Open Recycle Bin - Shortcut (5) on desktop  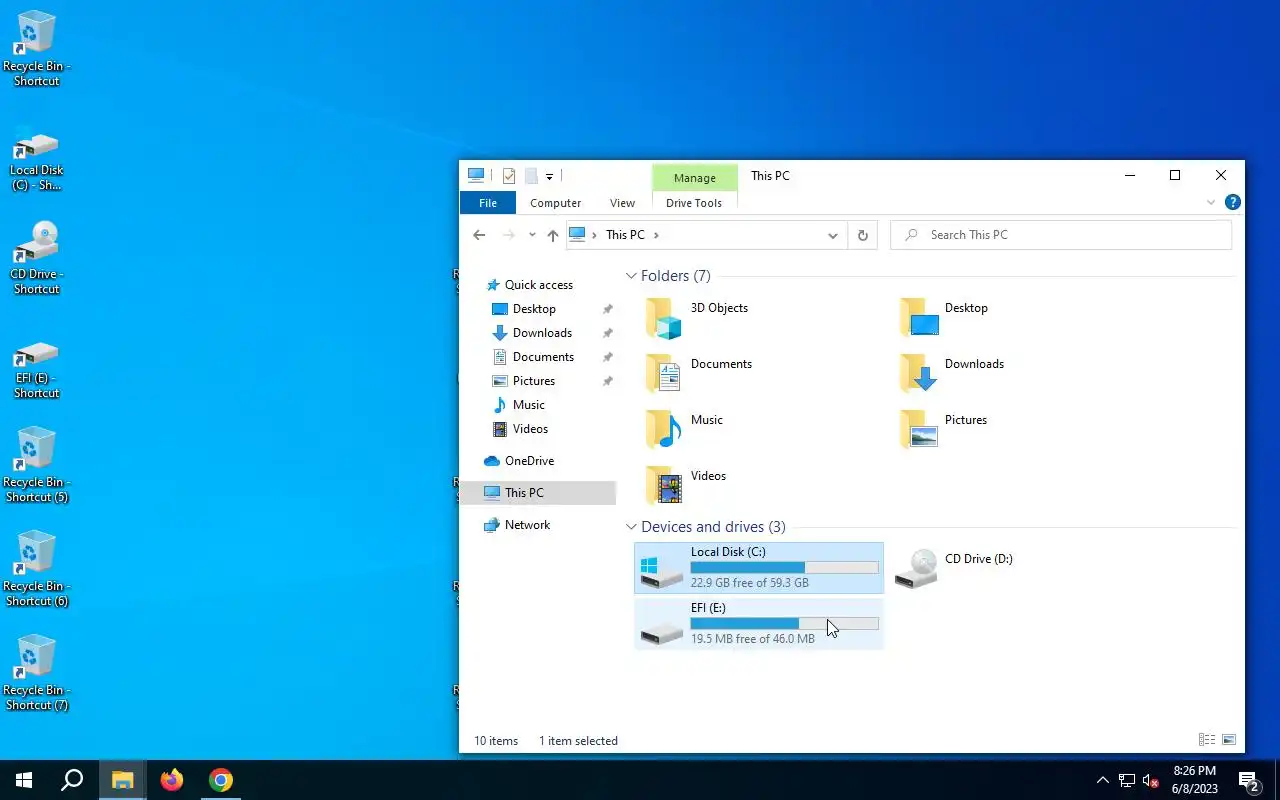click(36, 465)
